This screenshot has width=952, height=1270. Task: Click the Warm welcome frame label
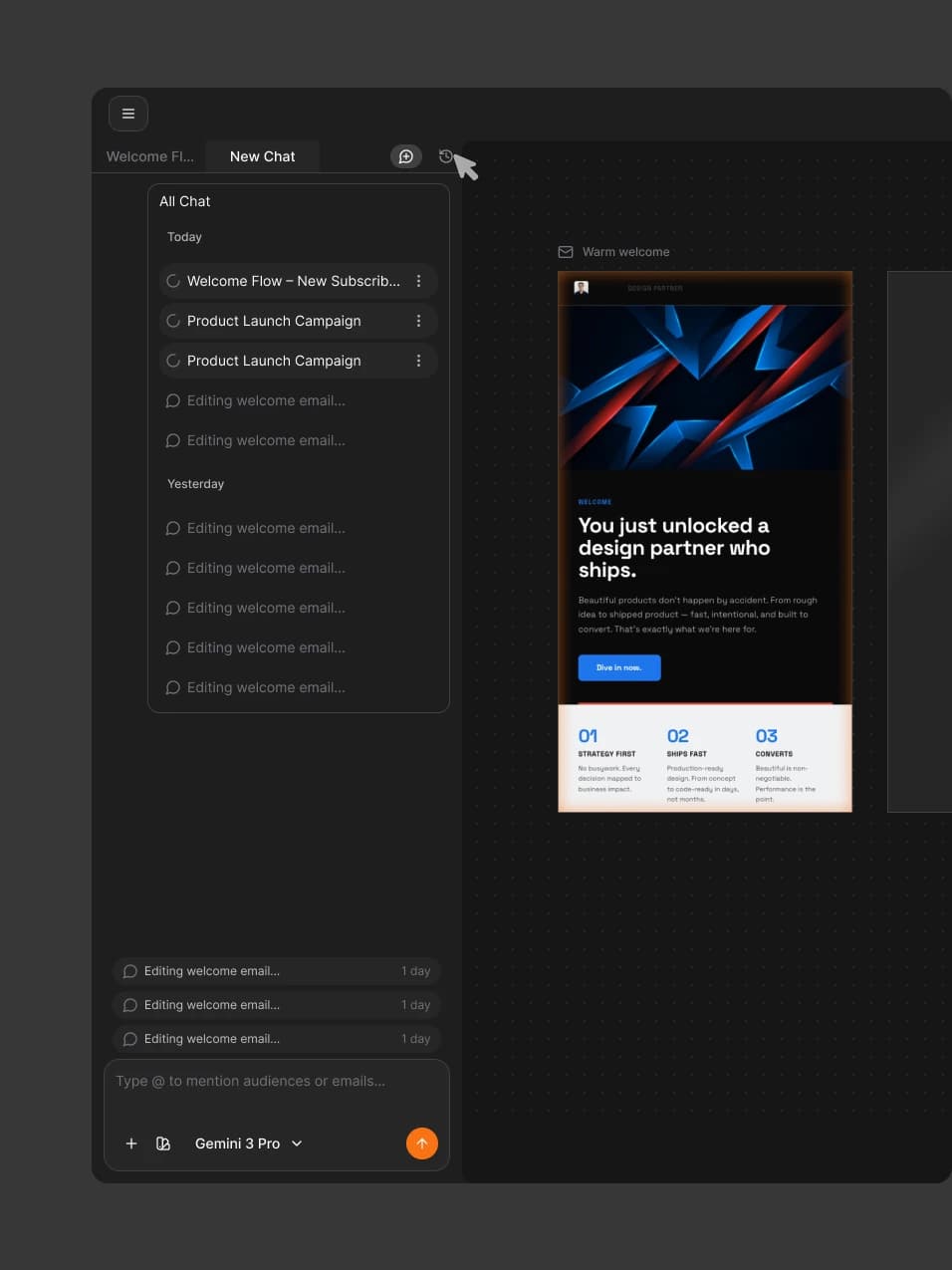tap(625, 252)
